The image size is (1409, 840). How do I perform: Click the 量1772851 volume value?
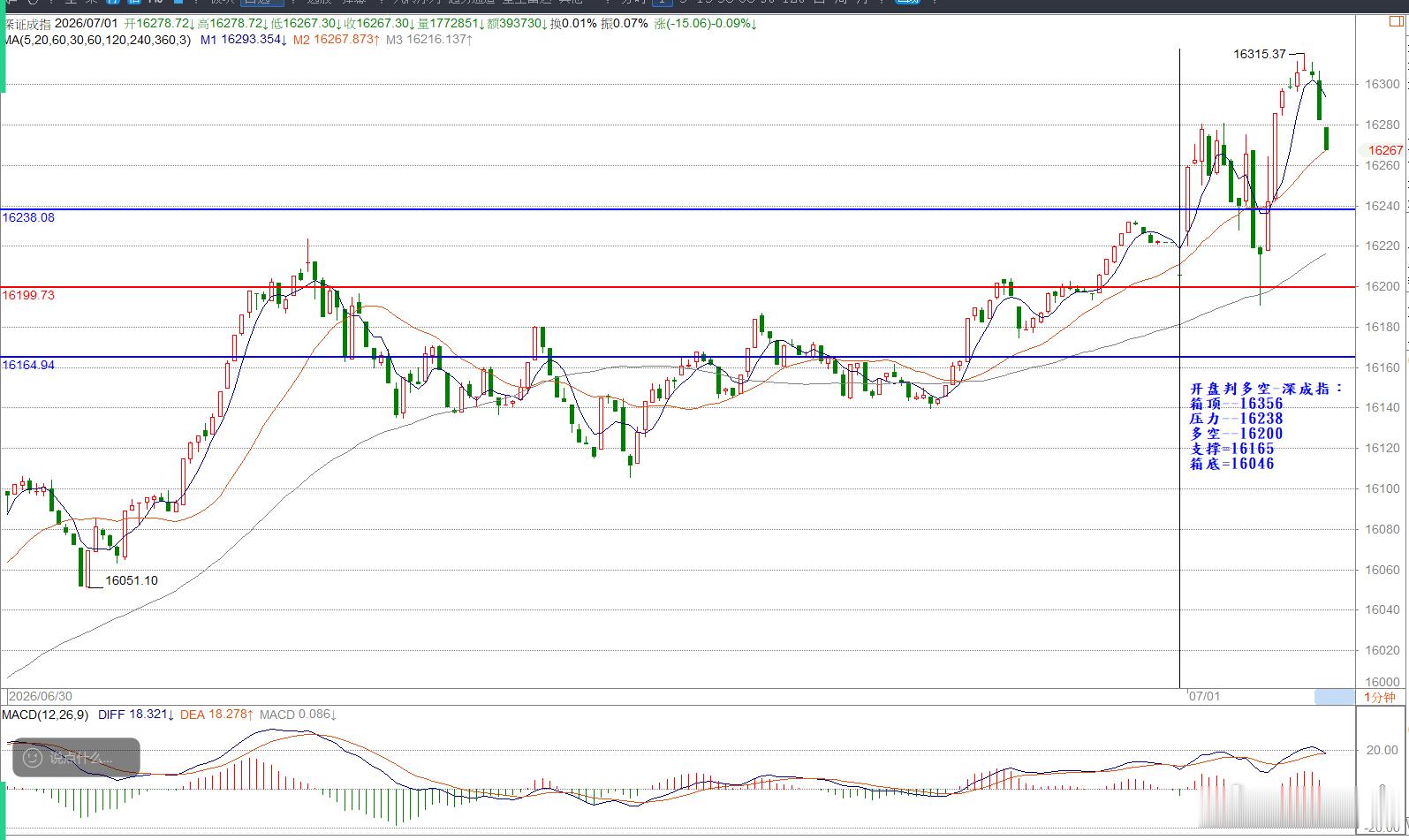click(x=450, y=24)
